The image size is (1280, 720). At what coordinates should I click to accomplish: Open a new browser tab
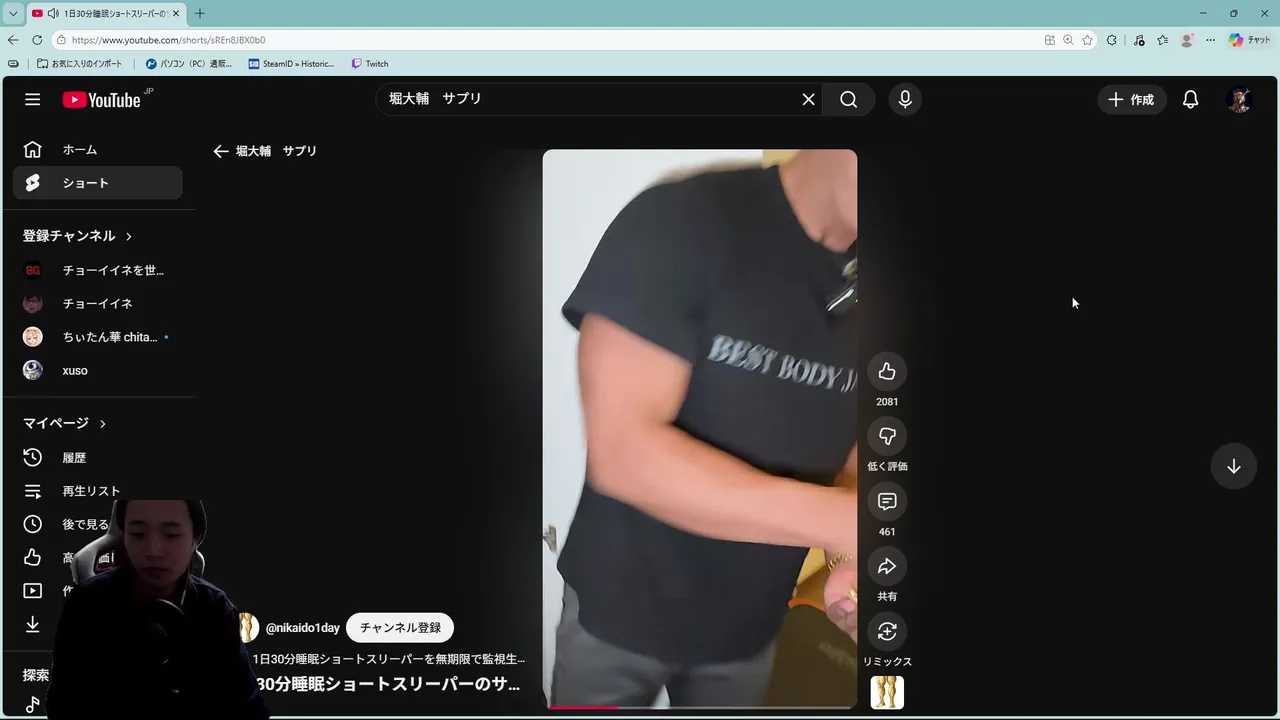click(x=200, y=13)
